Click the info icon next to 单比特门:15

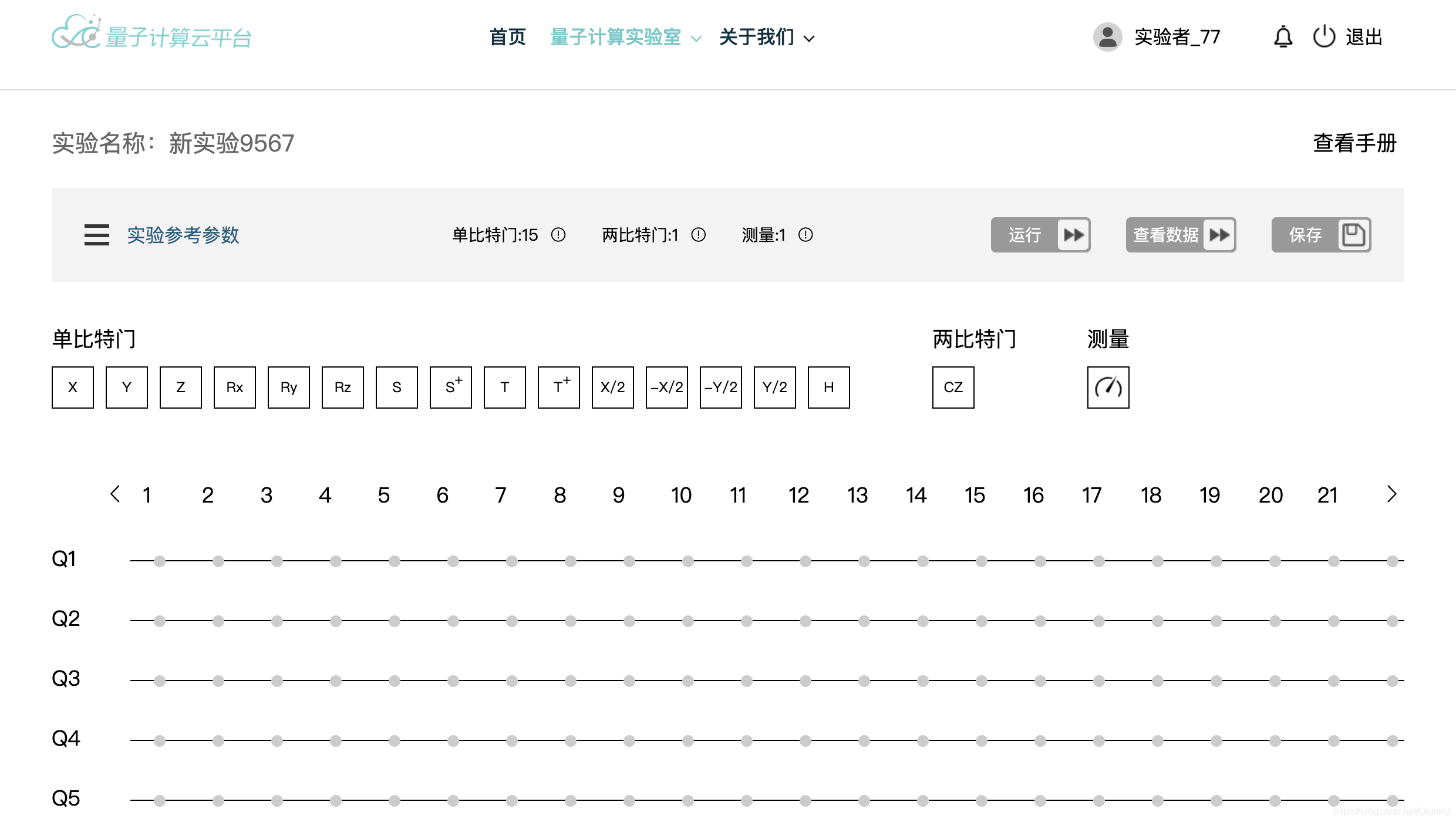coord(558,235)
